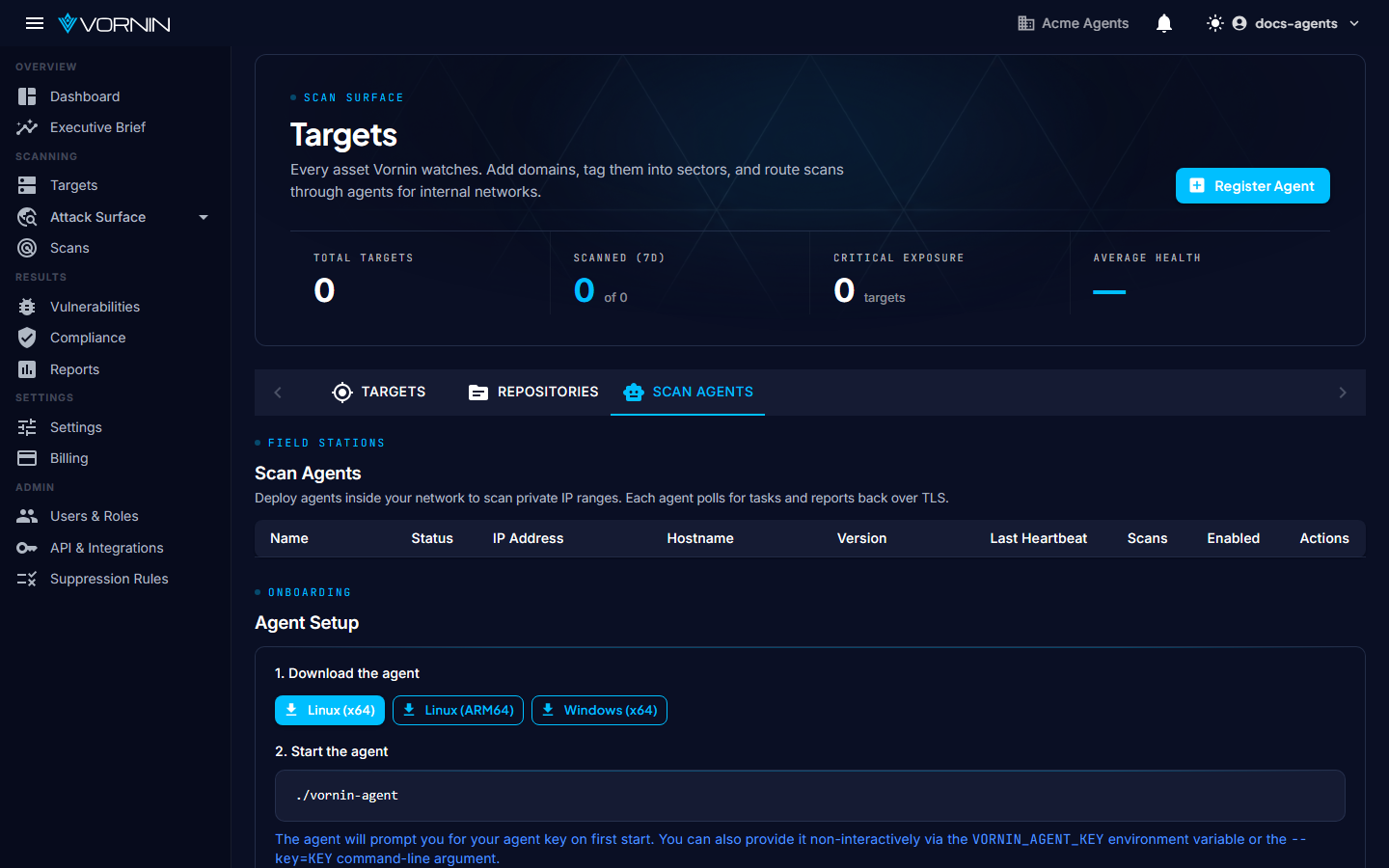Click the Attack Surface icon
Viewport: 1389px width, 868px height.
27,217
